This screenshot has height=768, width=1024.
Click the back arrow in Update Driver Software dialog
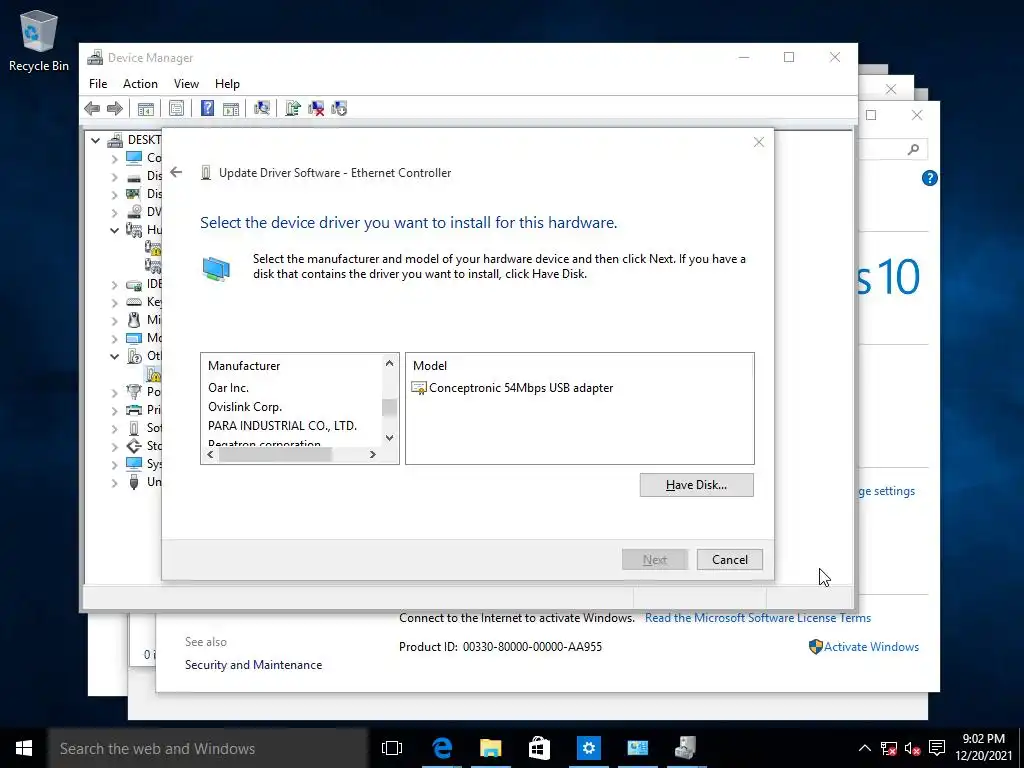coord(176,172)
